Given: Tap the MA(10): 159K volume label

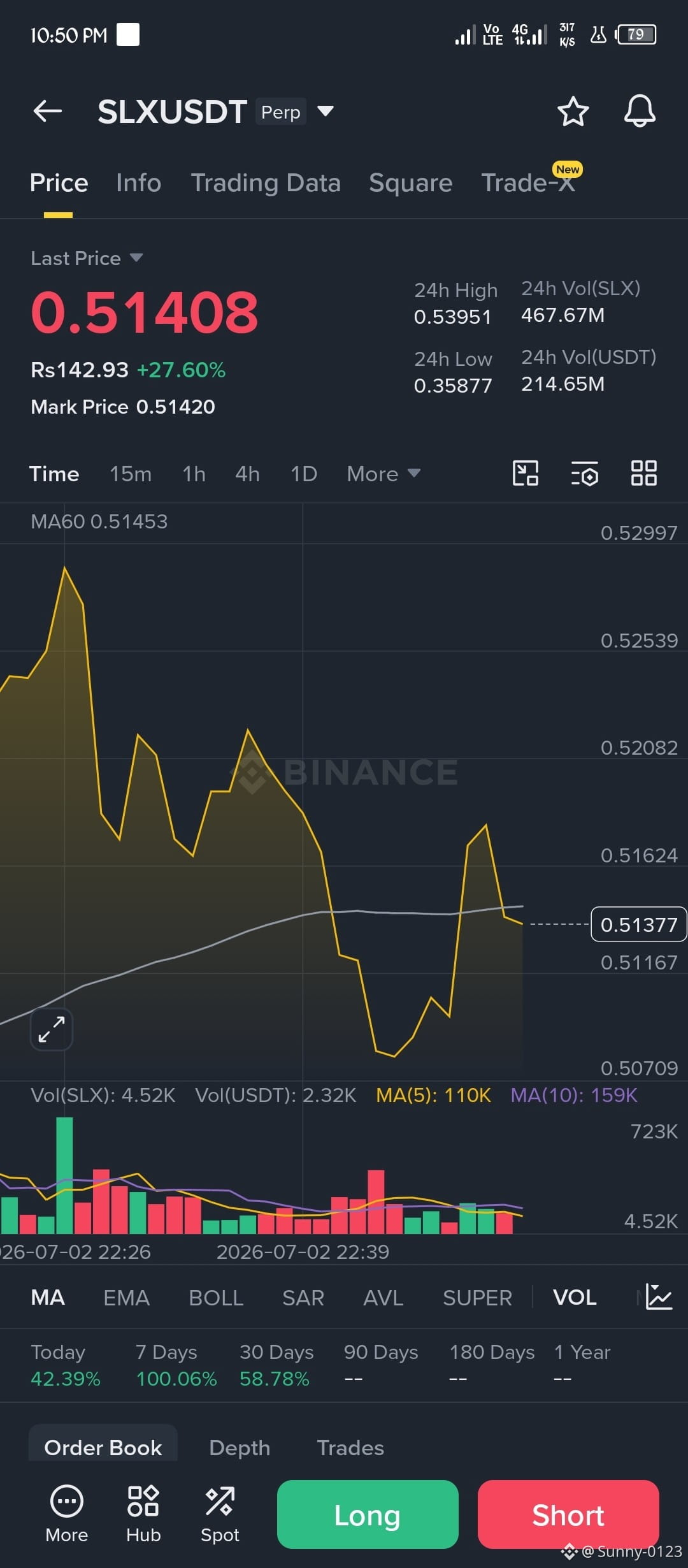Looking at the screenshot, I should (x=574, y=1095).
